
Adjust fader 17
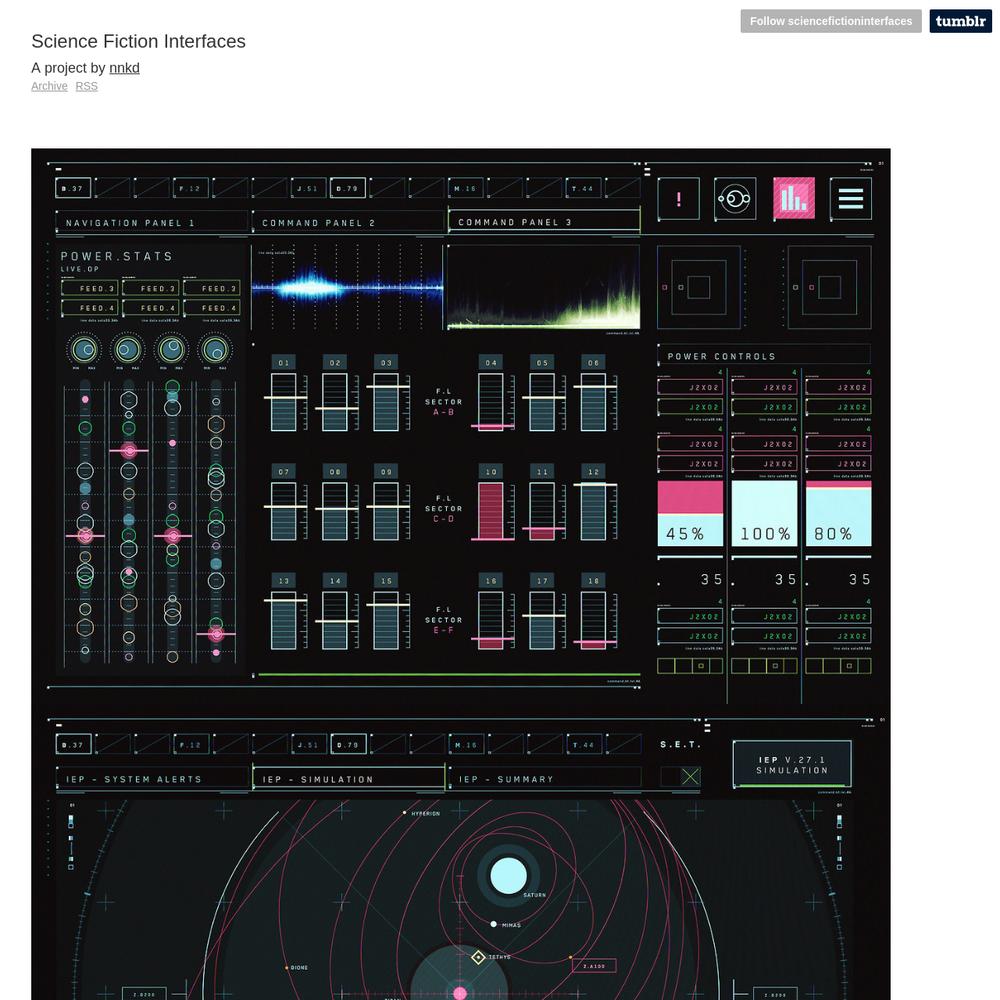542,620
